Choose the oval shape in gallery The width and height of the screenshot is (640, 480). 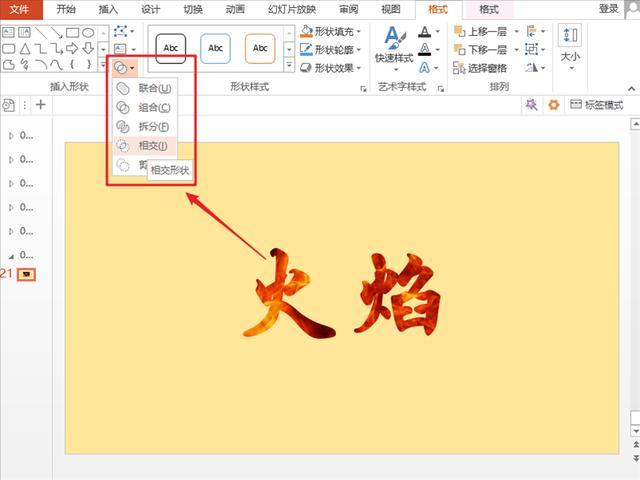pyautogui.click(x=88, y=32)
